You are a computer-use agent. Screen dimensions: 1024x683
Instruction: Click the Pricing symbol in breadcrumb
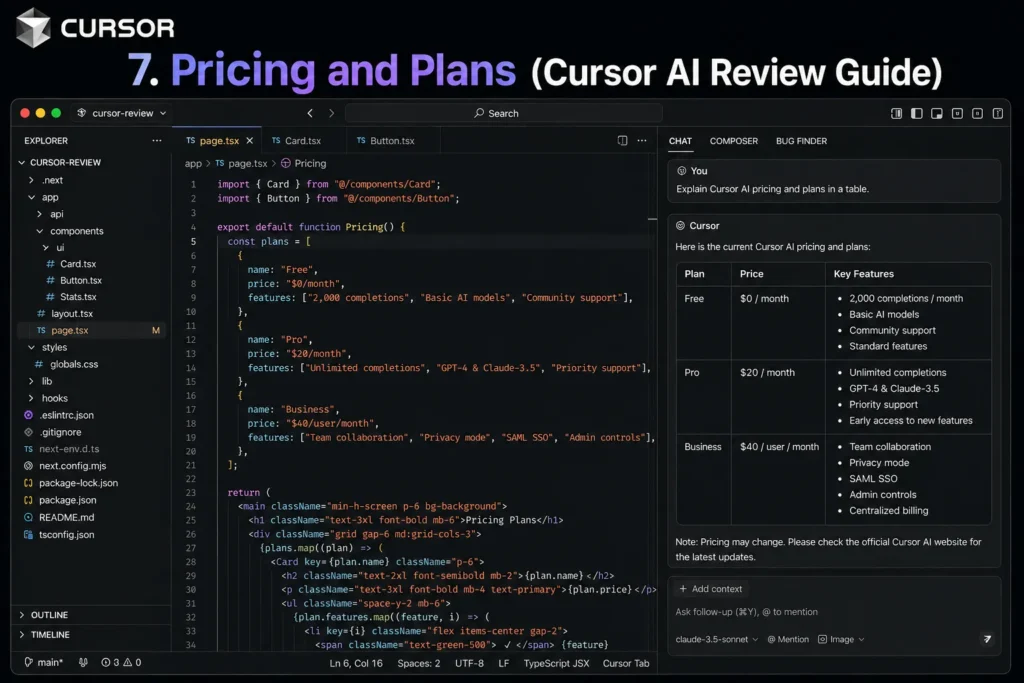[x=304, y=163]
